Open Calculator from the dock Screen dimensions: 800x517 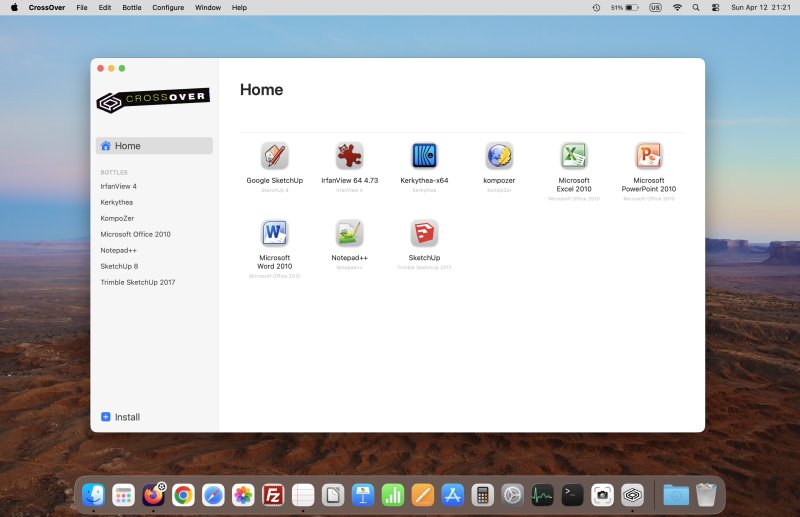[483, 495]
